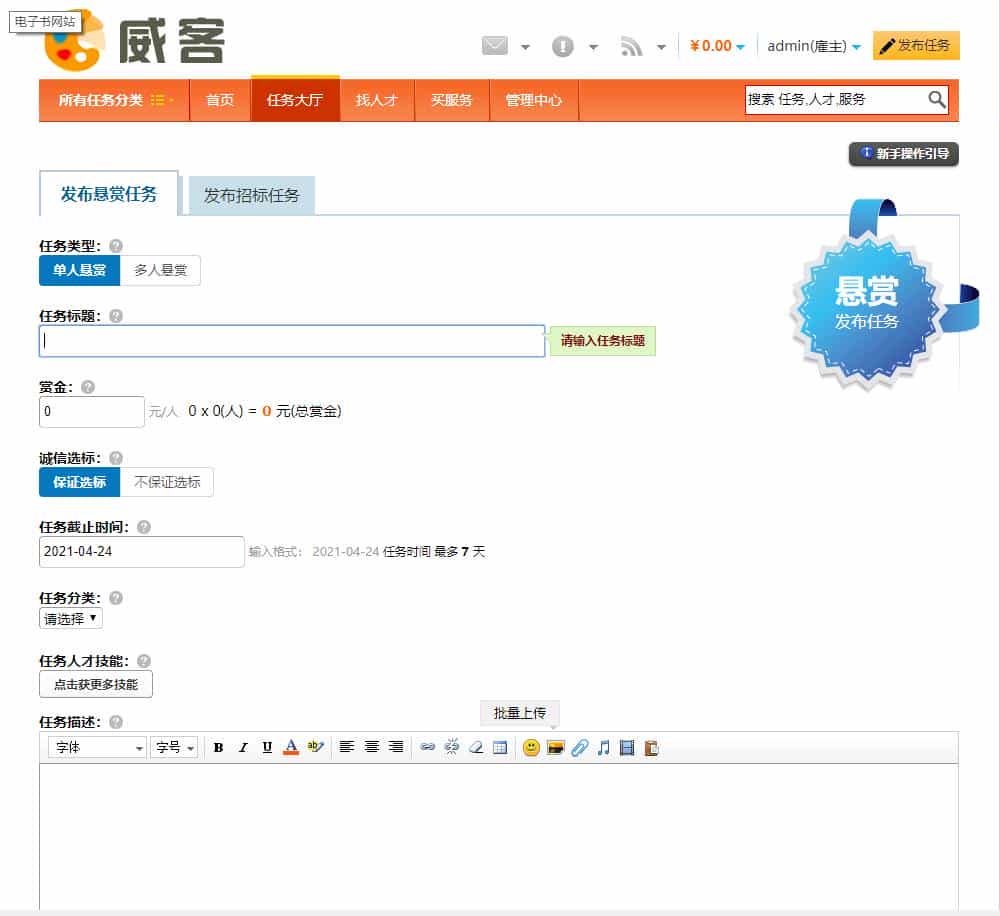
Task: Click help icon beside 任务人才技能
Action: pyautogui.click(x=143, y=661)
